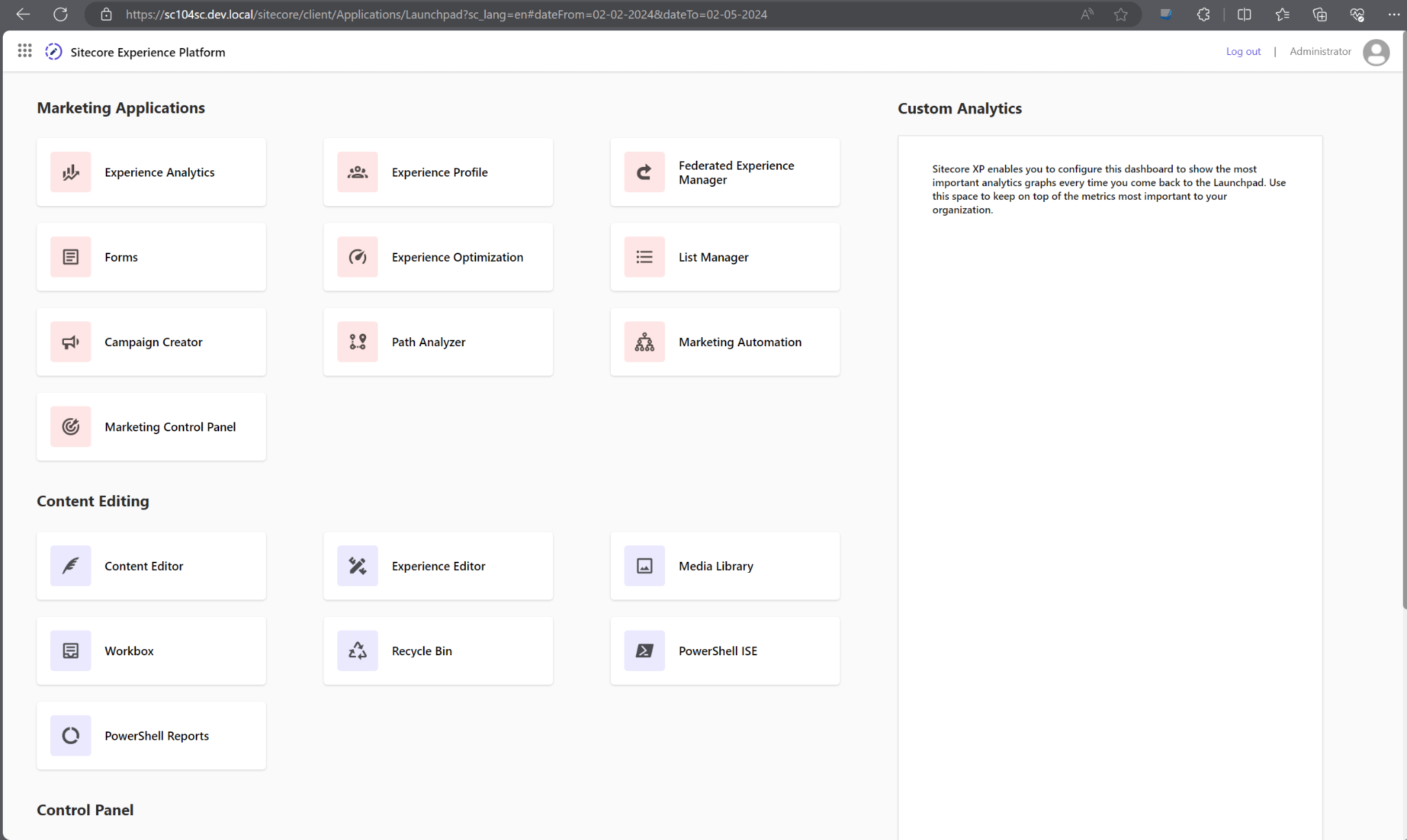
Task: Click the Control Panel heading
Action: (x=85, y=810)
